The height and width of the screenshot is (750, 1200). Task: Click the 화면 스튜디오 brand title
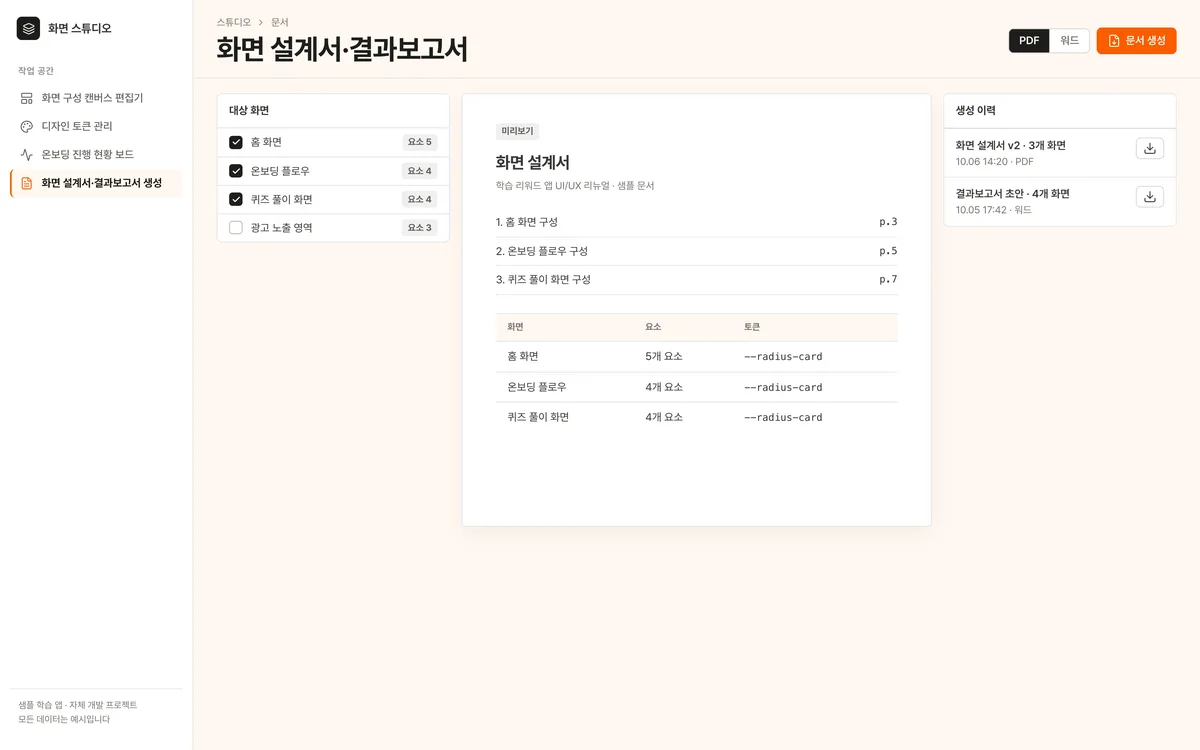(x=80, y=28)
